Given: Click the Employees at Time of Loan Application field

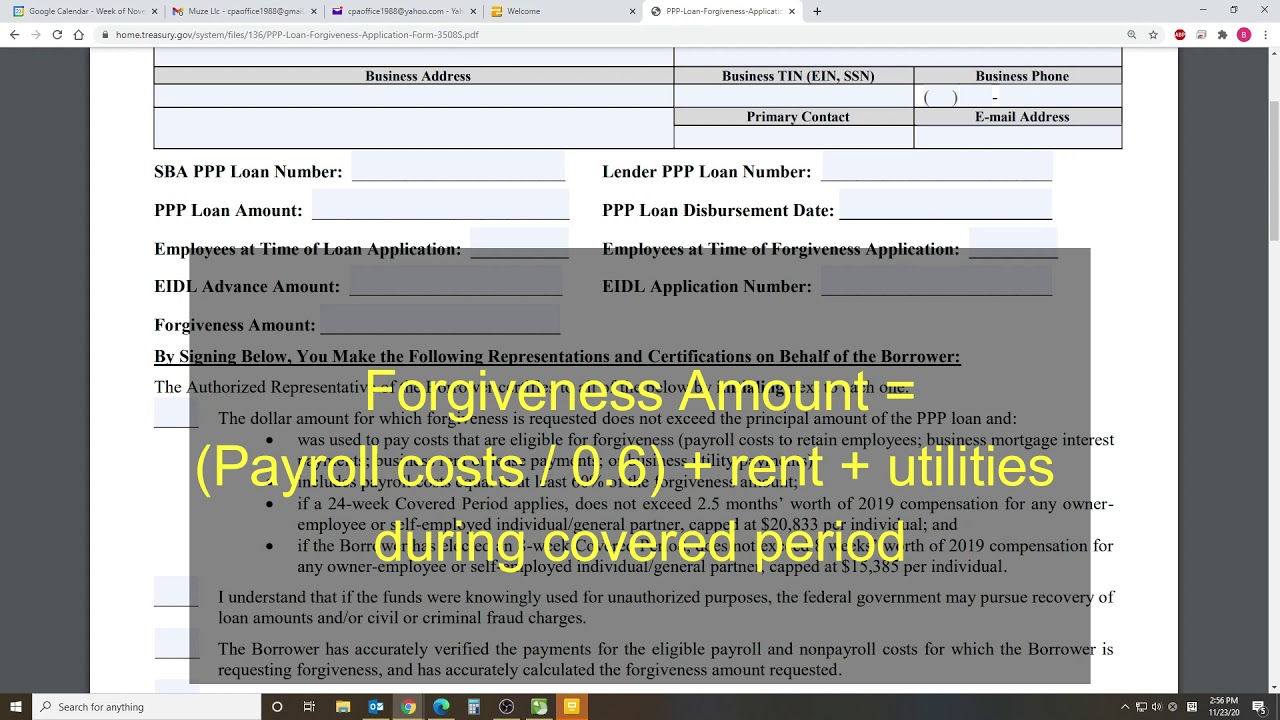Looking at the screenshot, I should coord(519,243).
